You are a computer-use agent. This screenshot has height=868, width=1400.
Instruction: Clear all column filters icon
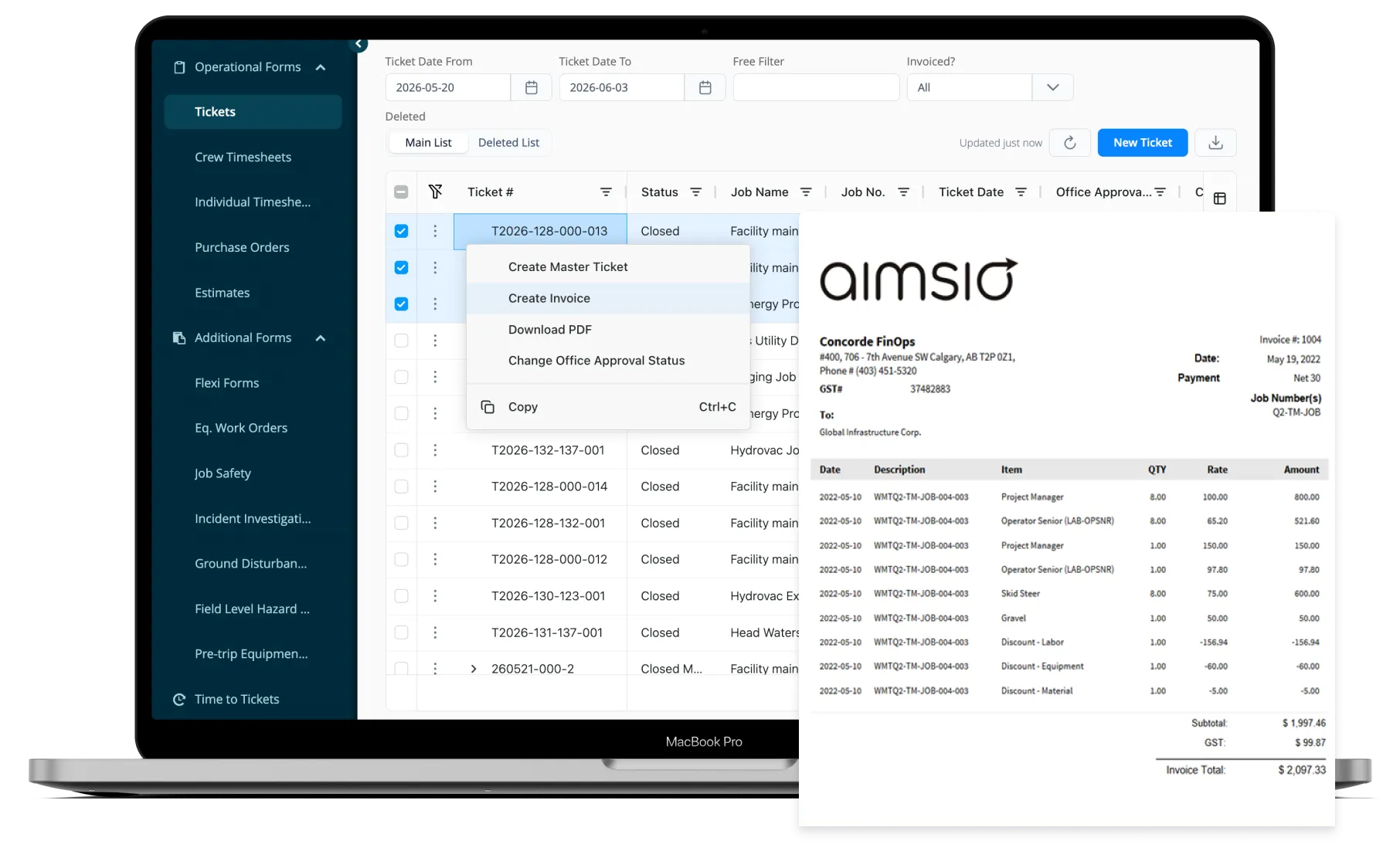pos(436,192)
